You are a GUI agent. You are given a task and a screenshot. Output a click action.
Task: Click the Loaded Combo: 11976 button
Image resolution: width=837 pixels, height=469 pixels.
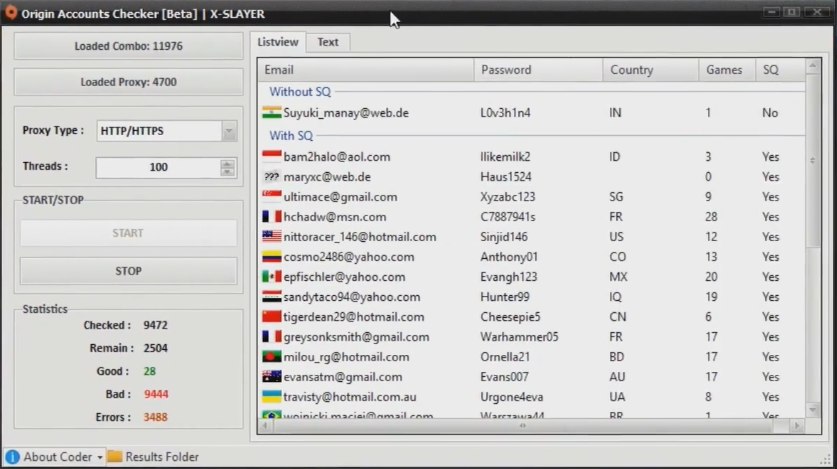[128, 46]
